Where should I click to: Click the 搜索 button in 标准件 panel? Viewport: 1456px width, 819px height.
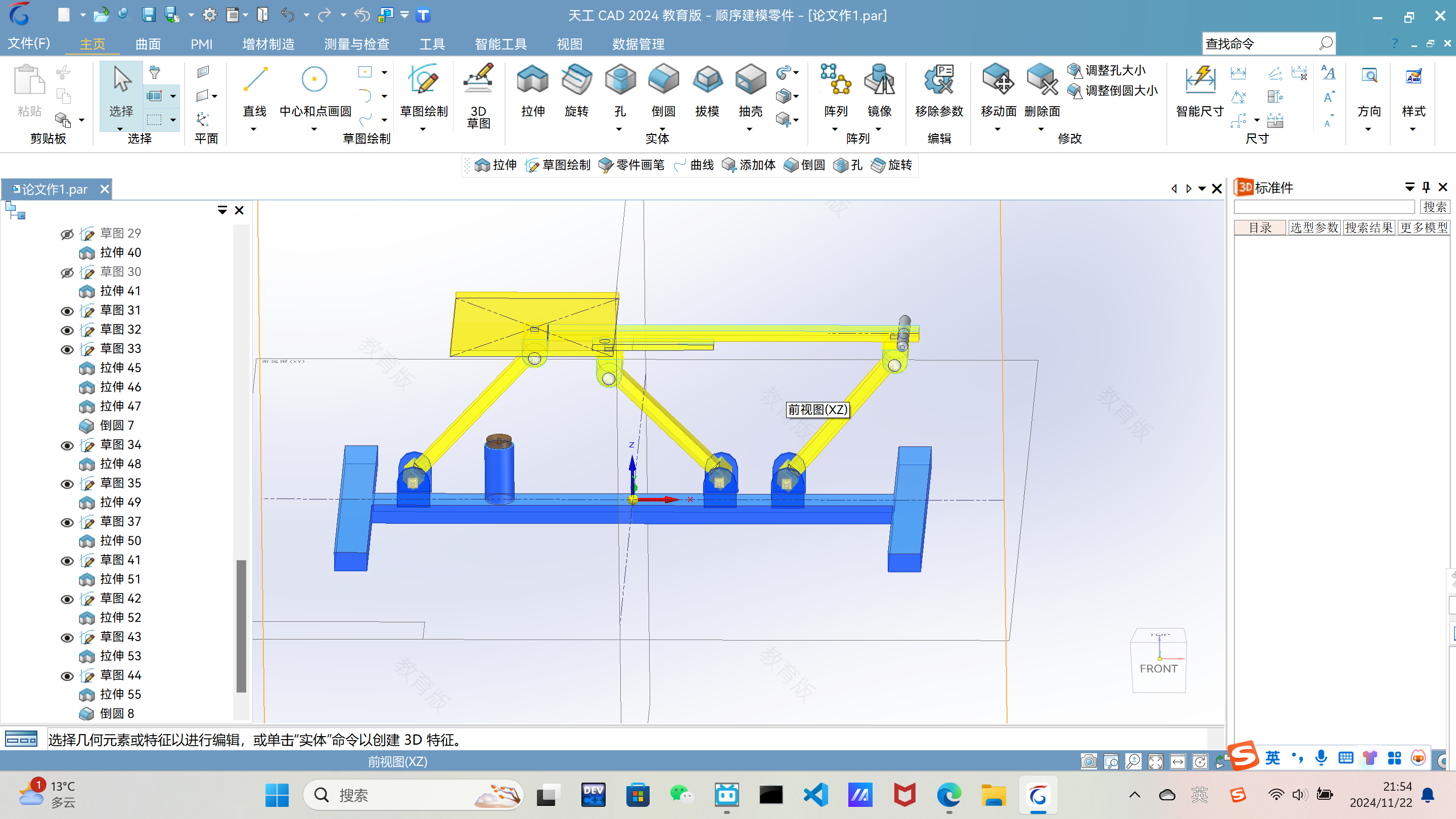1435,207
